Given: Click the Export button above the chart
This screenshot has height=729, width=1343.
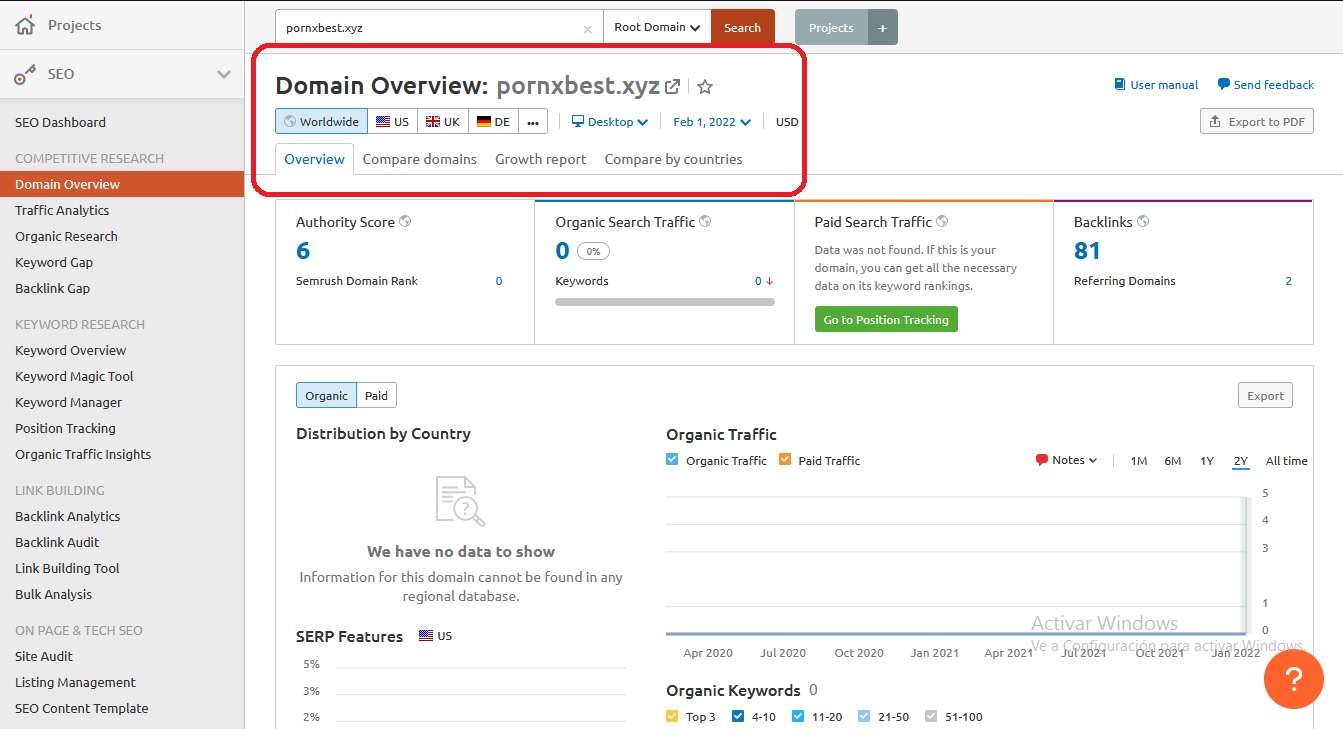Looking at the screenshot, I should click(x=1265, y=396).
